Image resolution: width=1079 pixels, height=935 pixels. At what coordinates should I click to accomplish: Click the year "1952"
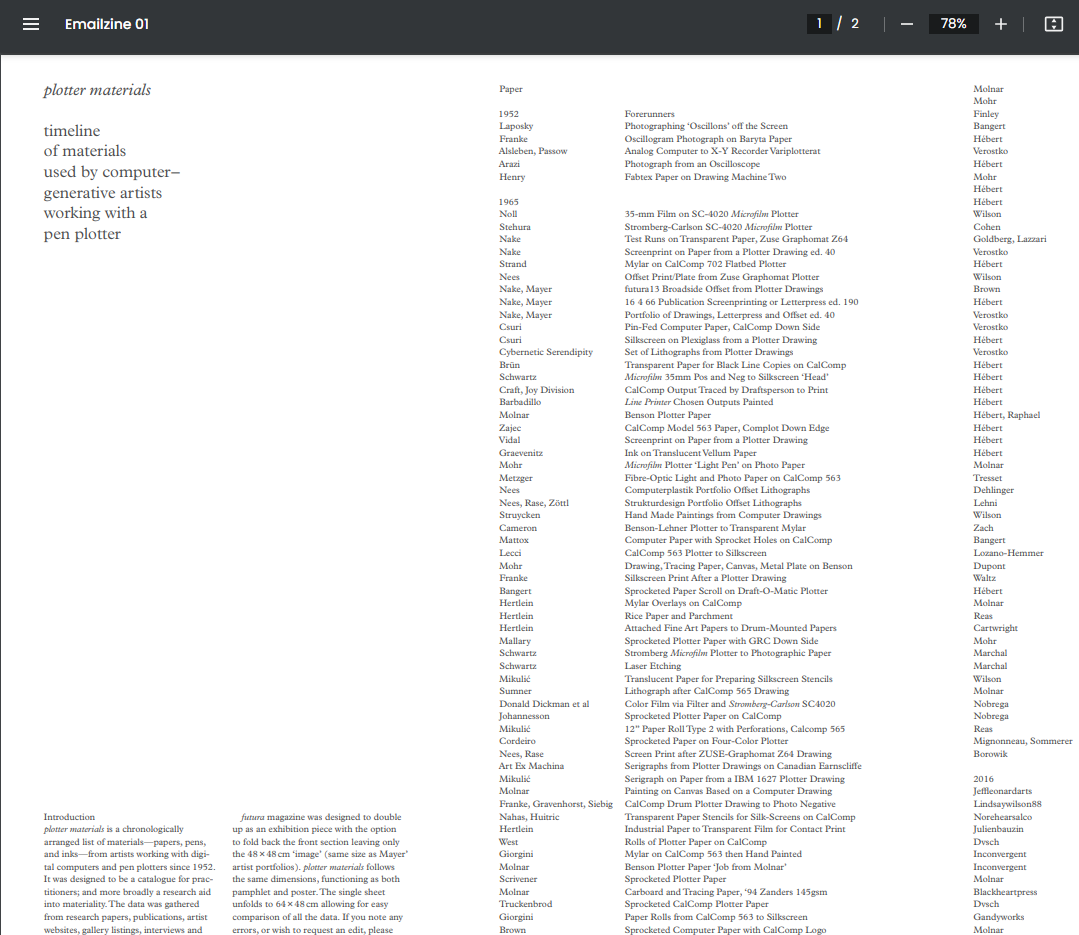509,114
